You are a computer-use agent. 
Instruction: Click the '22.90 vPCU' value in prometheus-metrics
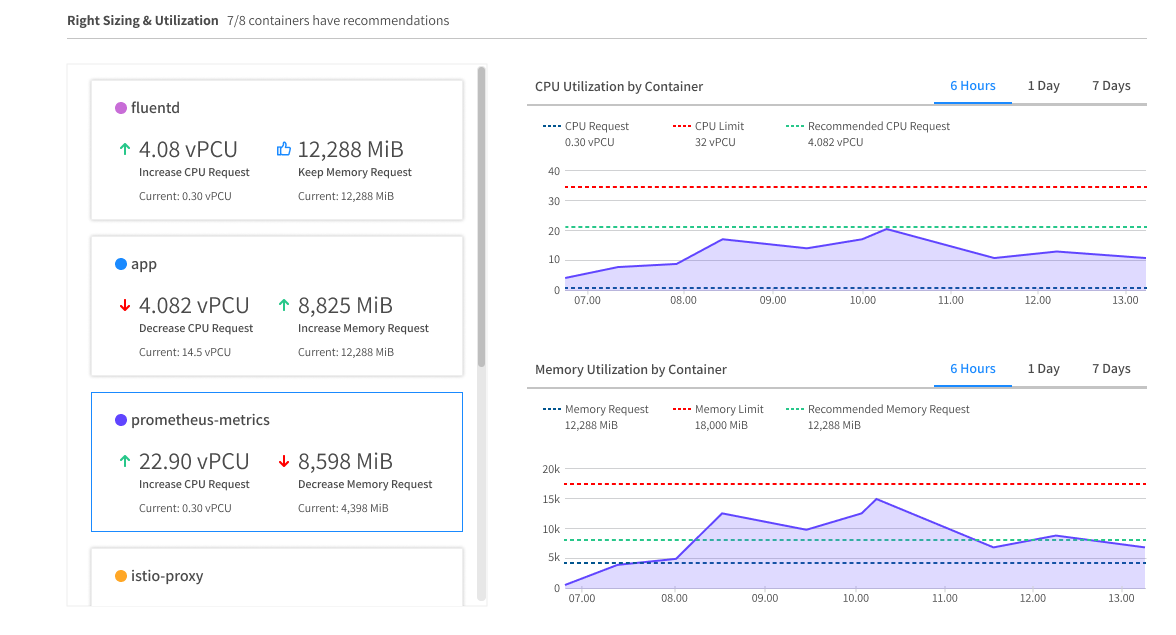[194, 461]
